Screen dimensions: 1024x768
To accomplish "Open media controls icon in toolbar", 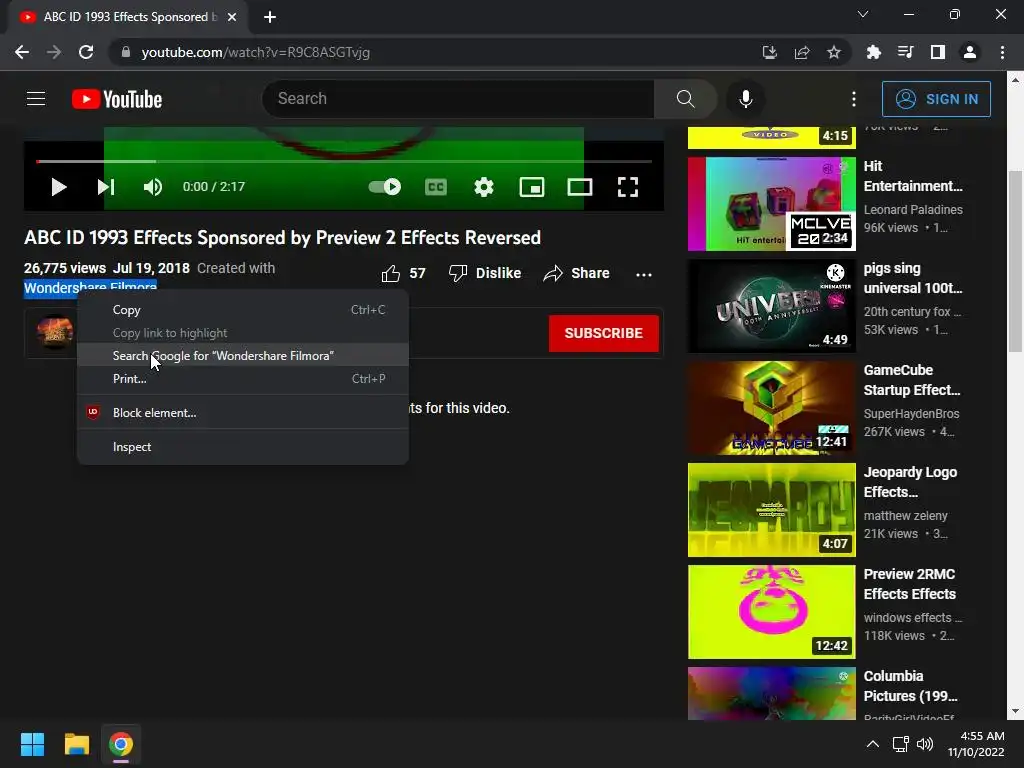I will pos(905,52).
